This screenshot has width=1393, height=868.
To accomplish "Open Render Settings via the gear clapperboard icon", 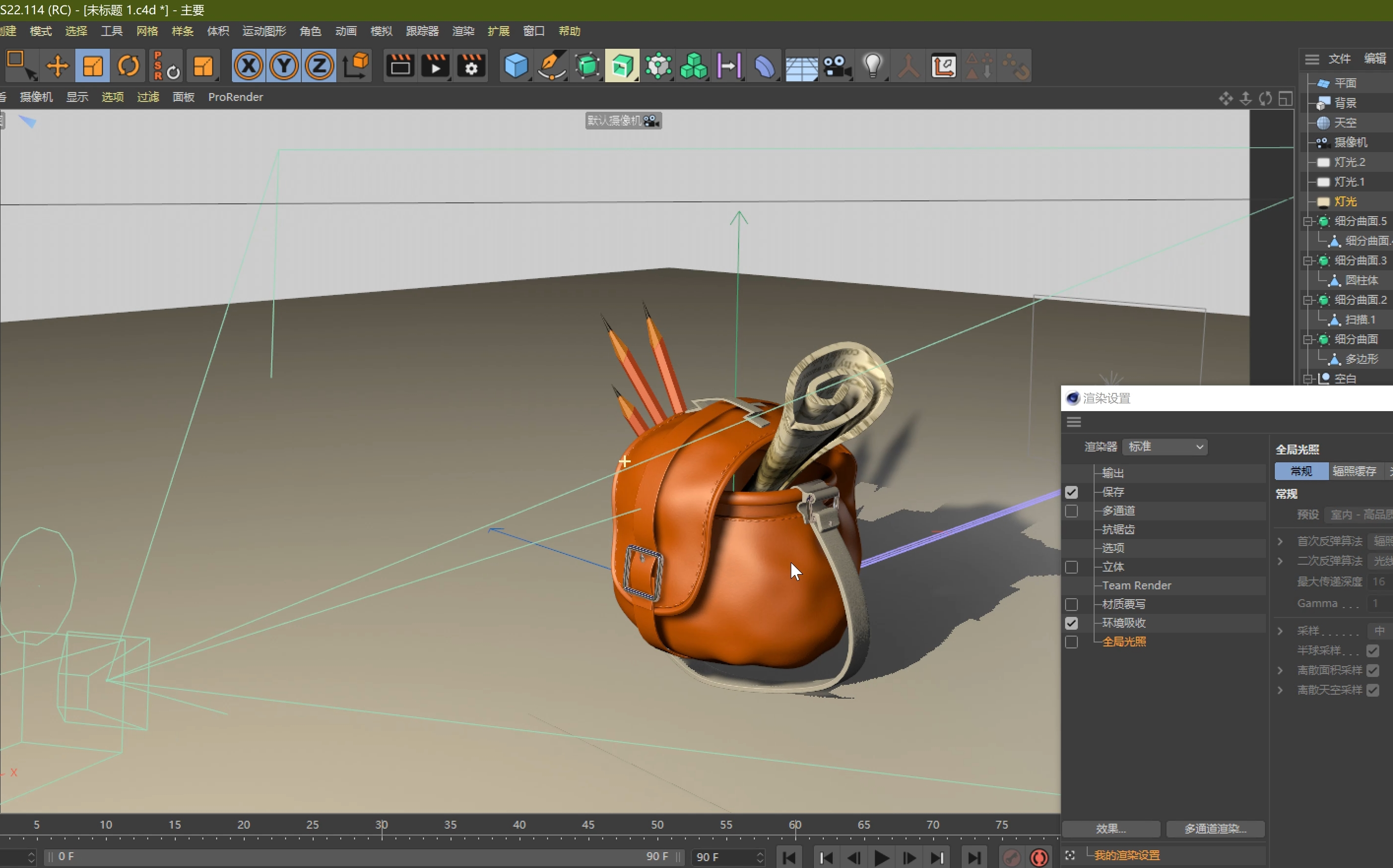I will (x=471, y=65).
